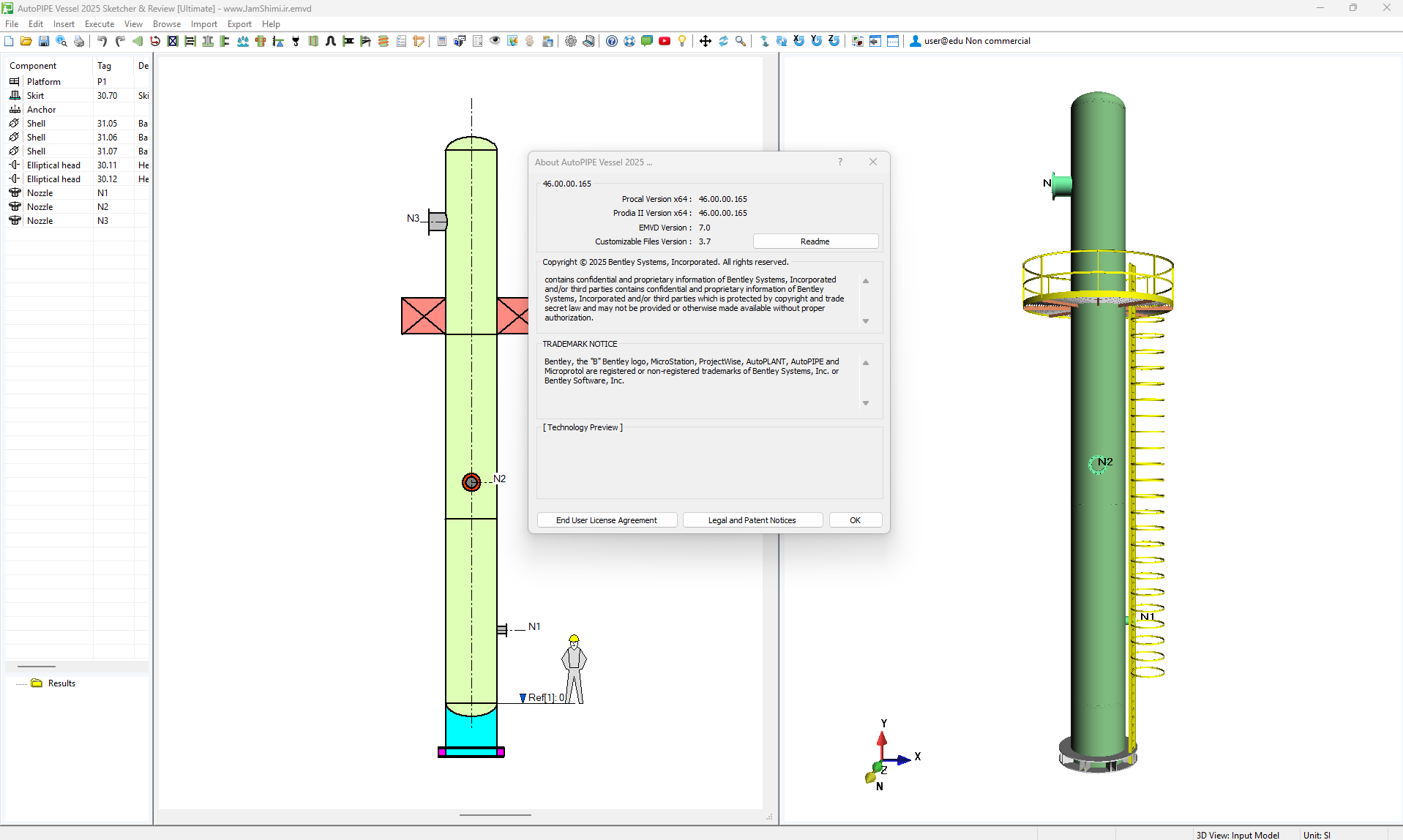Screen dimensions: 1403x840
Task: Click the New document icon
Action: (x=9, y=41)
